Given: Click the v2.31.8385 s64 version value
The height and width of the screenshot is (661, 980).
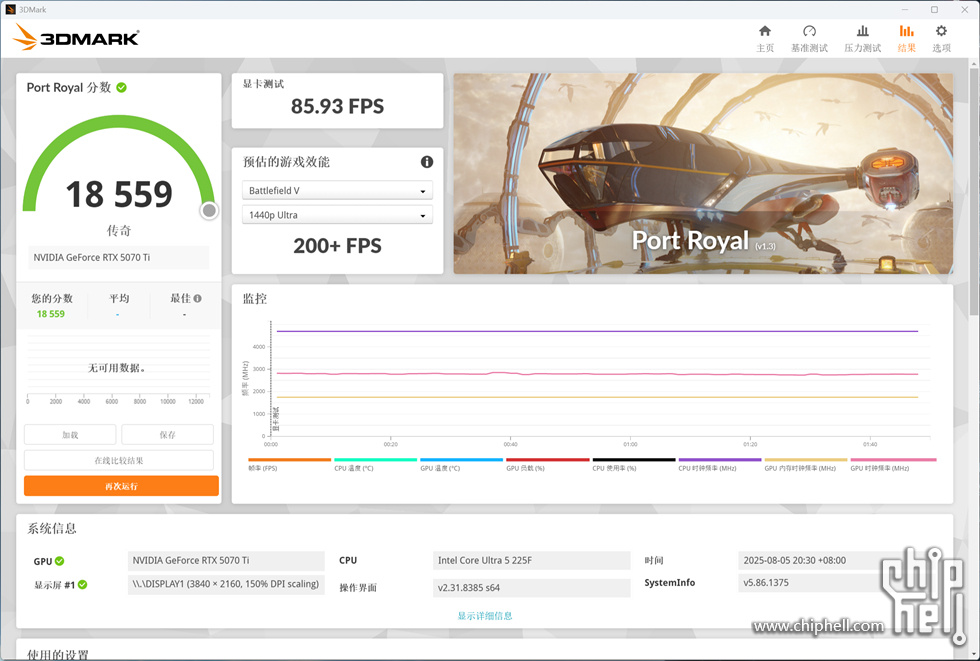Looking at the screenshot, I should 531,587.
